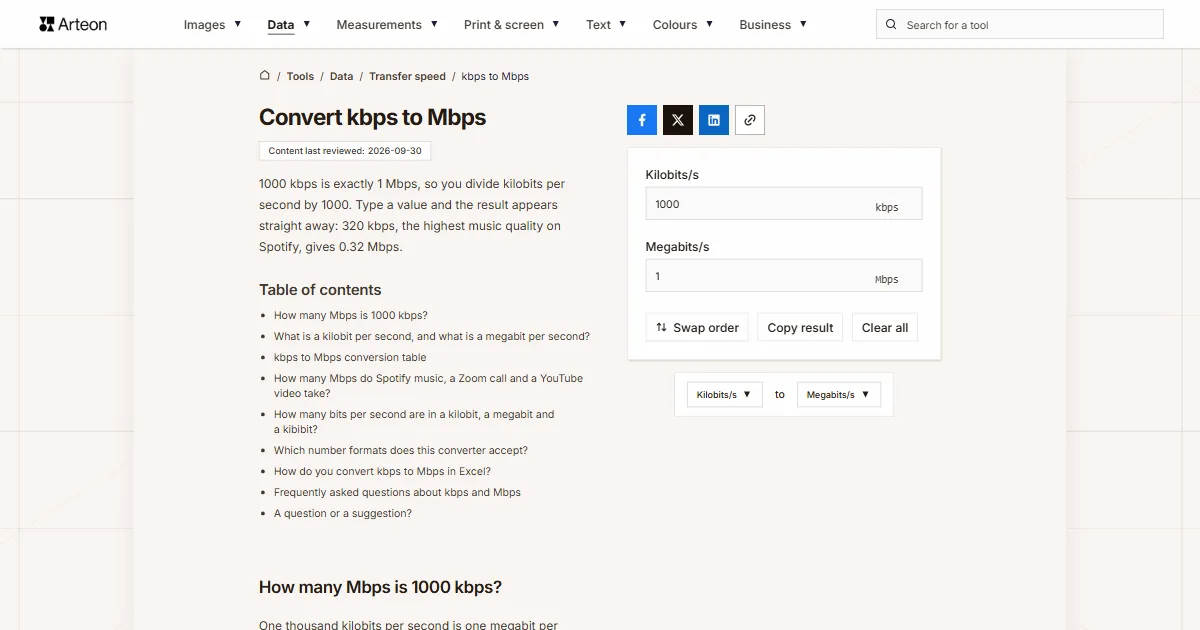Click 'kbps to Mbps' breadcrumb text

pyautogui.click(x=495, y=76)
